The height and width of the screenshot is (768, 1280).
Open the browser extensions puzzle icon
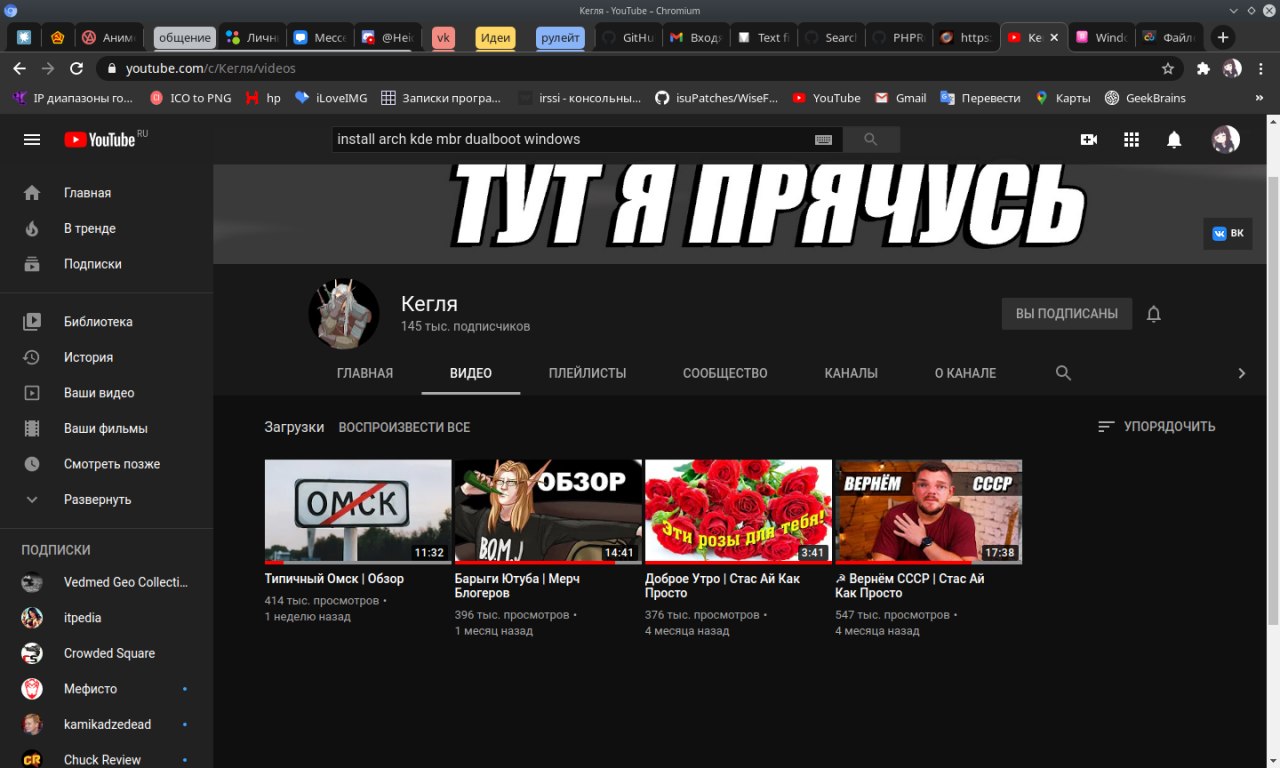click(x=1203, y=68)
